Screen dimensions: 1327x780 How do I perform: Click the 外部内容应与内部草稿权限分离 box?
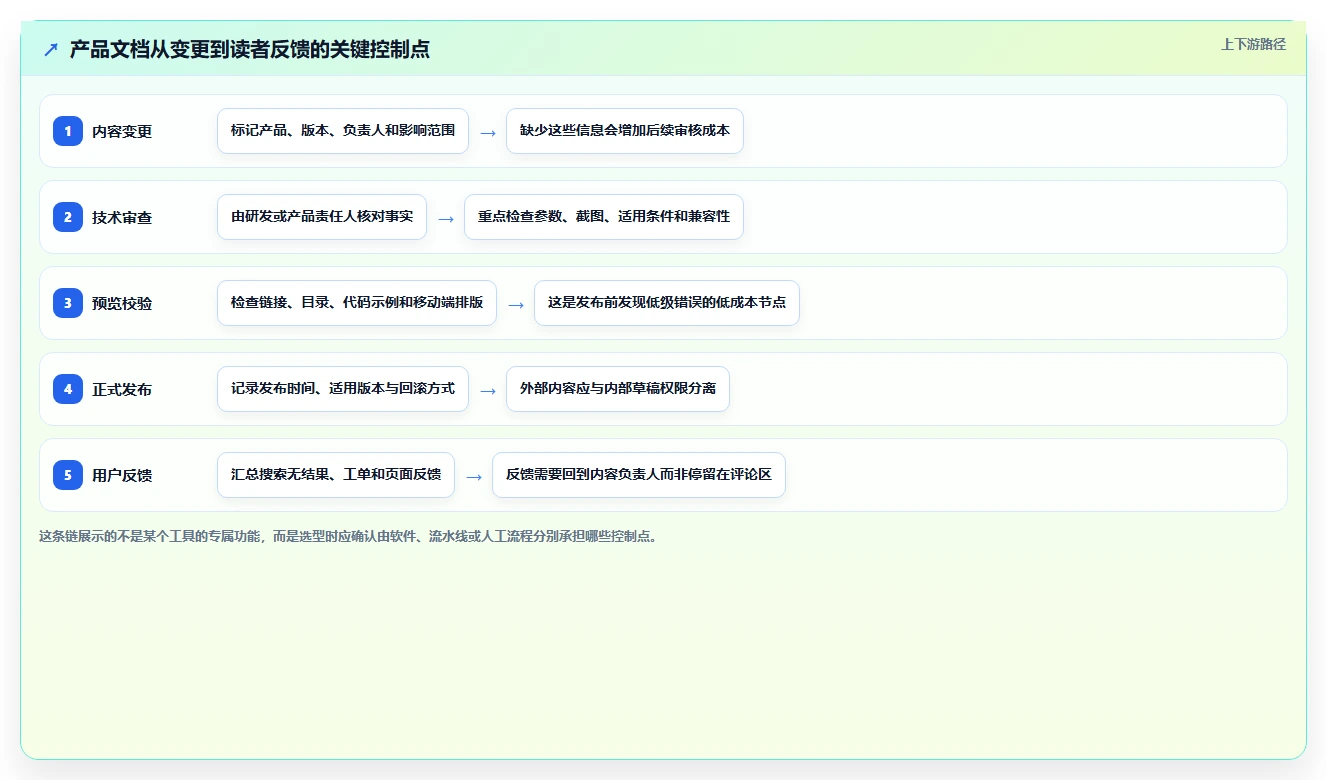coord(618,389)
